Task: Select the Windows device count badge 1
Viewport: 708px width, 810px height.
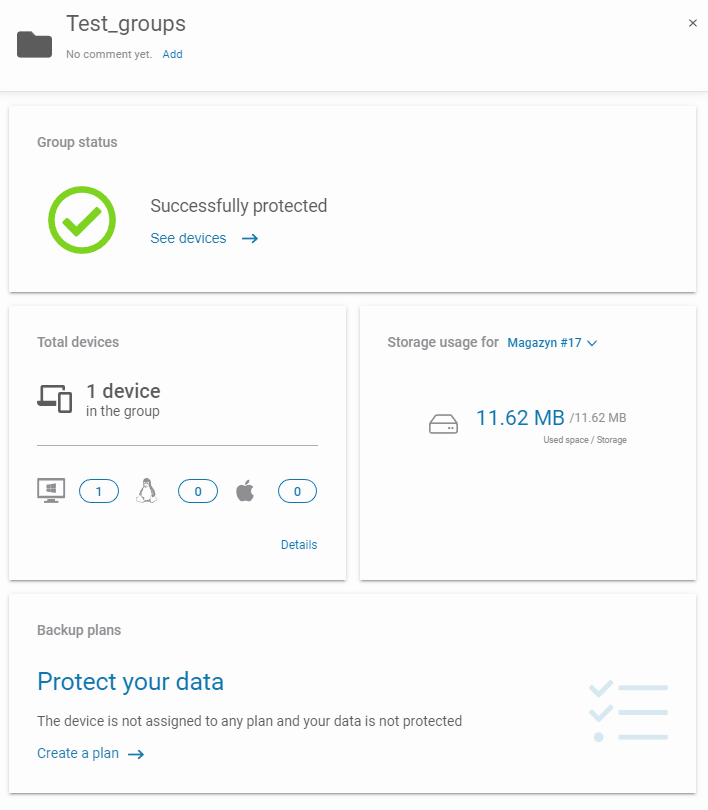Action: pyautogui.click(x=99, y=491)
